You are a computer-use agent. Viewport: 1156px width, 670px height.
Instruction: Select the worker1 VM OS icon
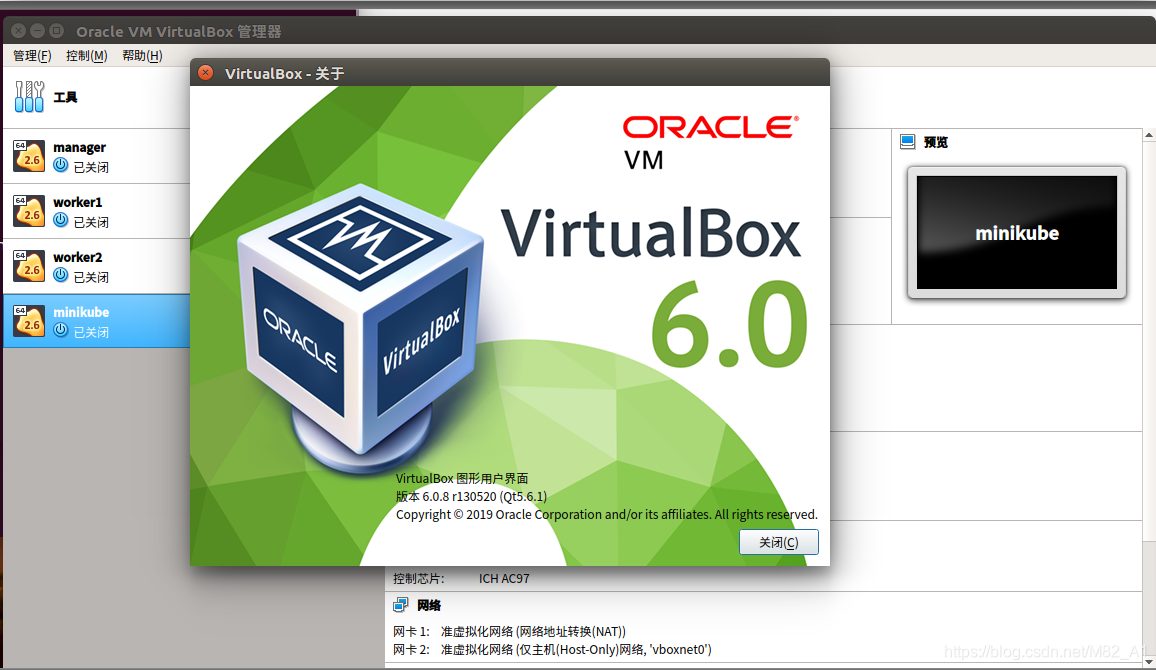(29, 211)
